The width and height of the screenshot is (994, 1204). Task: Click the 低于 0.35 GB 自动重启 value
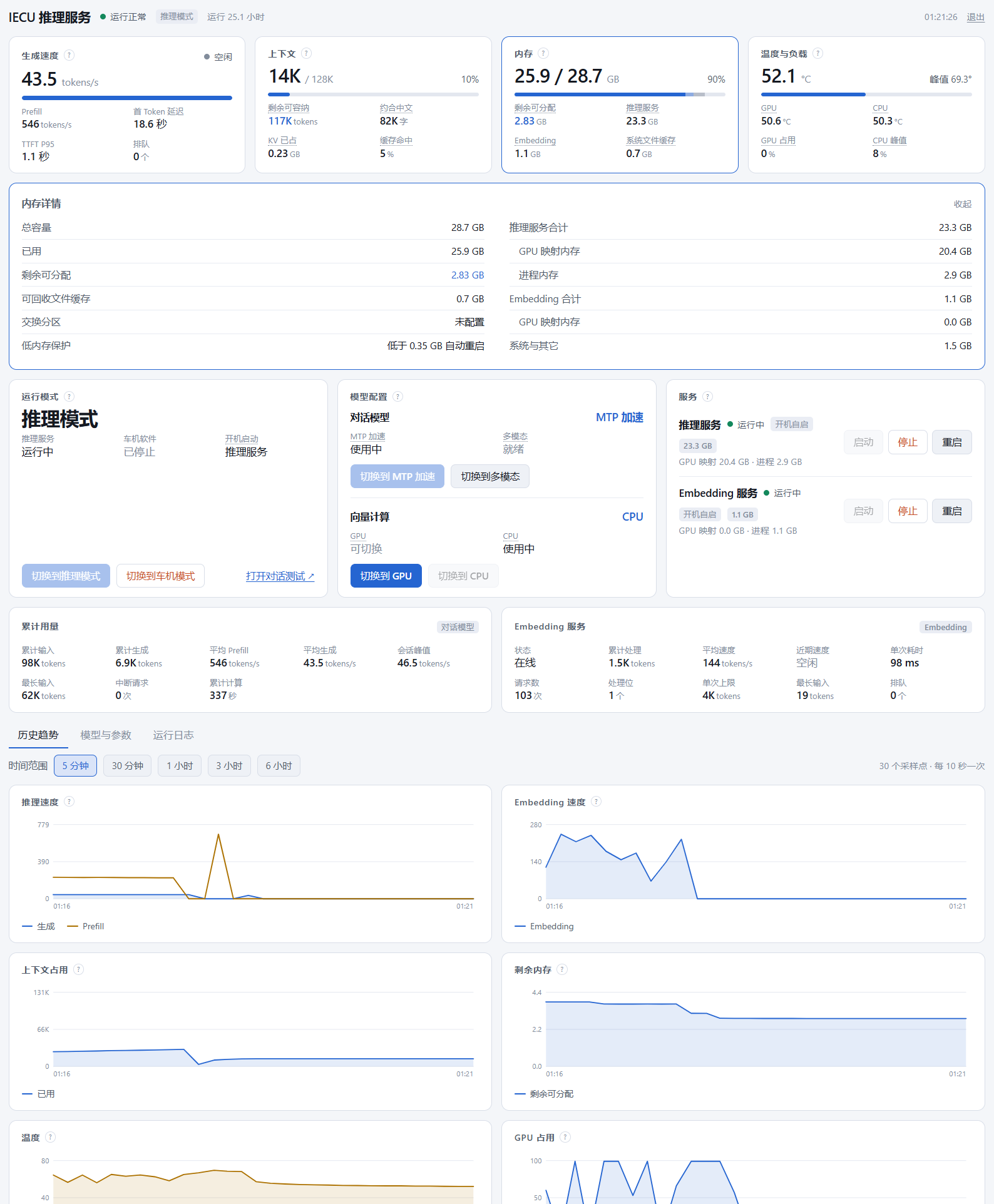point(436,345)
